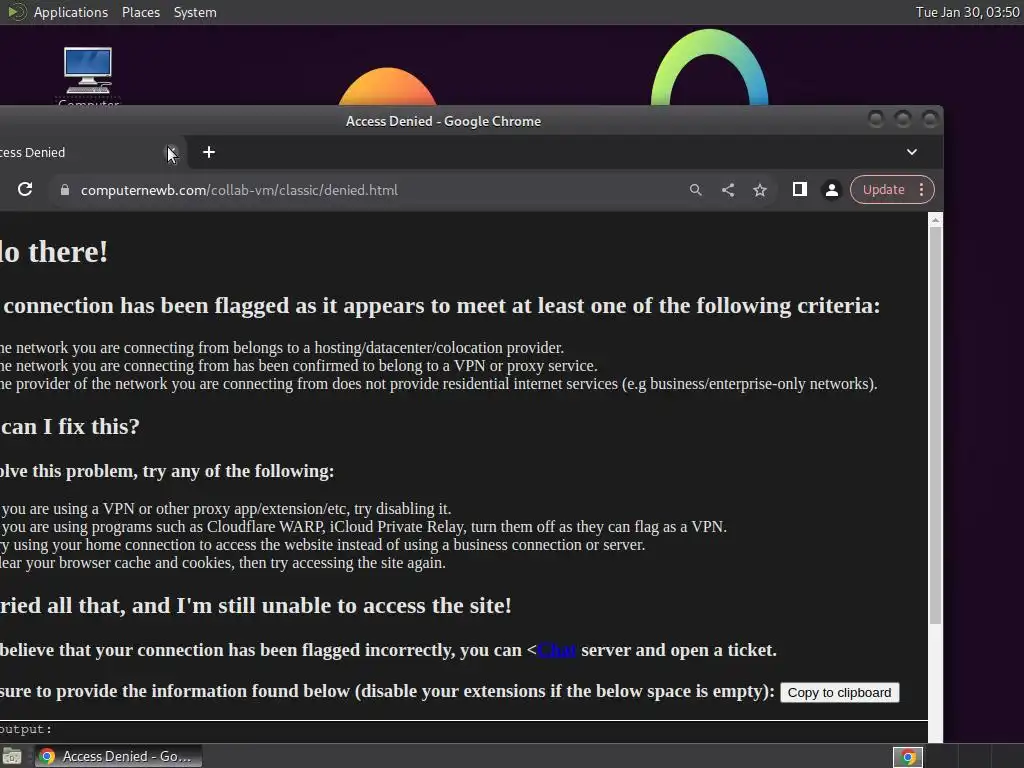
Task: Open the padlock site info icon
Action: click(64, 190)
